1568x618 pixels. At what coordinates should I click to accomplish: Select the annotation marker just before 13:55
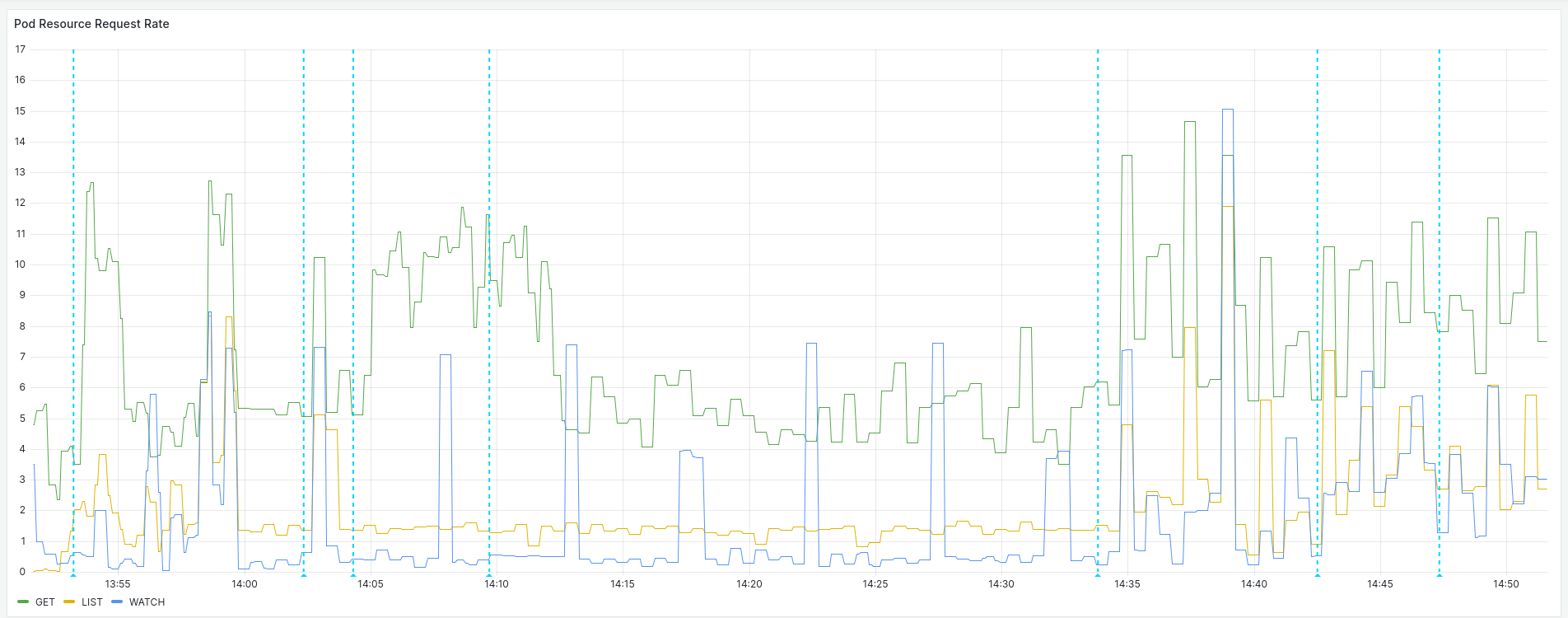(x=73, y=574)
